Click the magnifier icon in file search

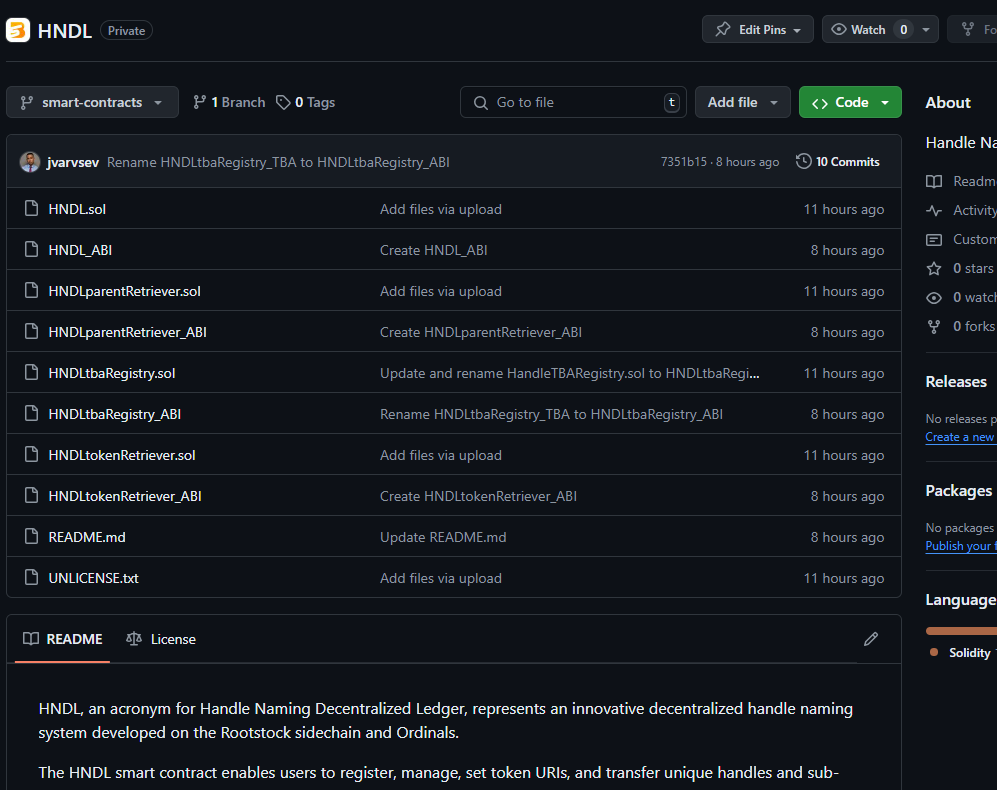point(481,102)
